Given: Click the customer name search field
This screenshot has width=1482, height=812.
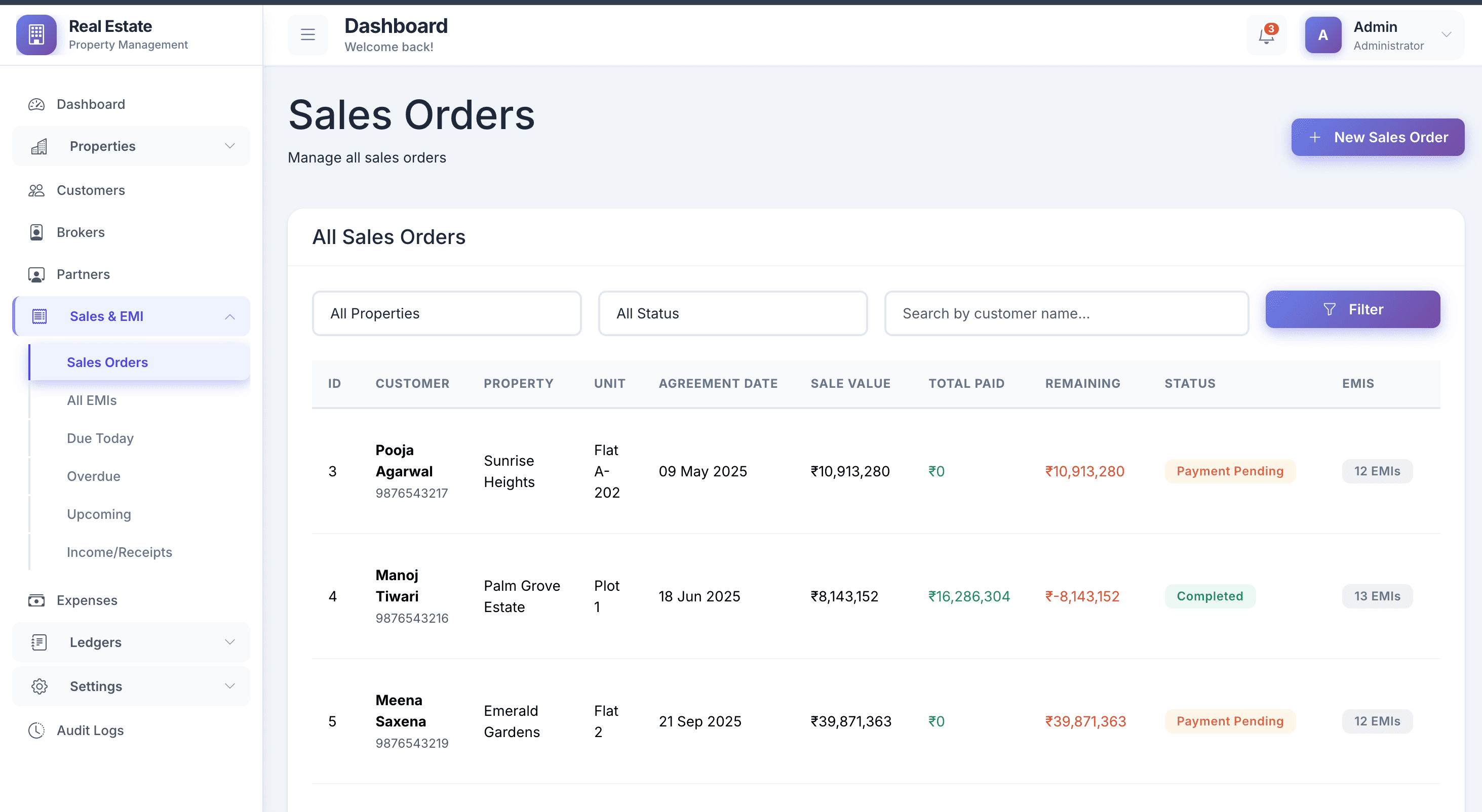Looking at the screenshot, I should (1066, 313).
